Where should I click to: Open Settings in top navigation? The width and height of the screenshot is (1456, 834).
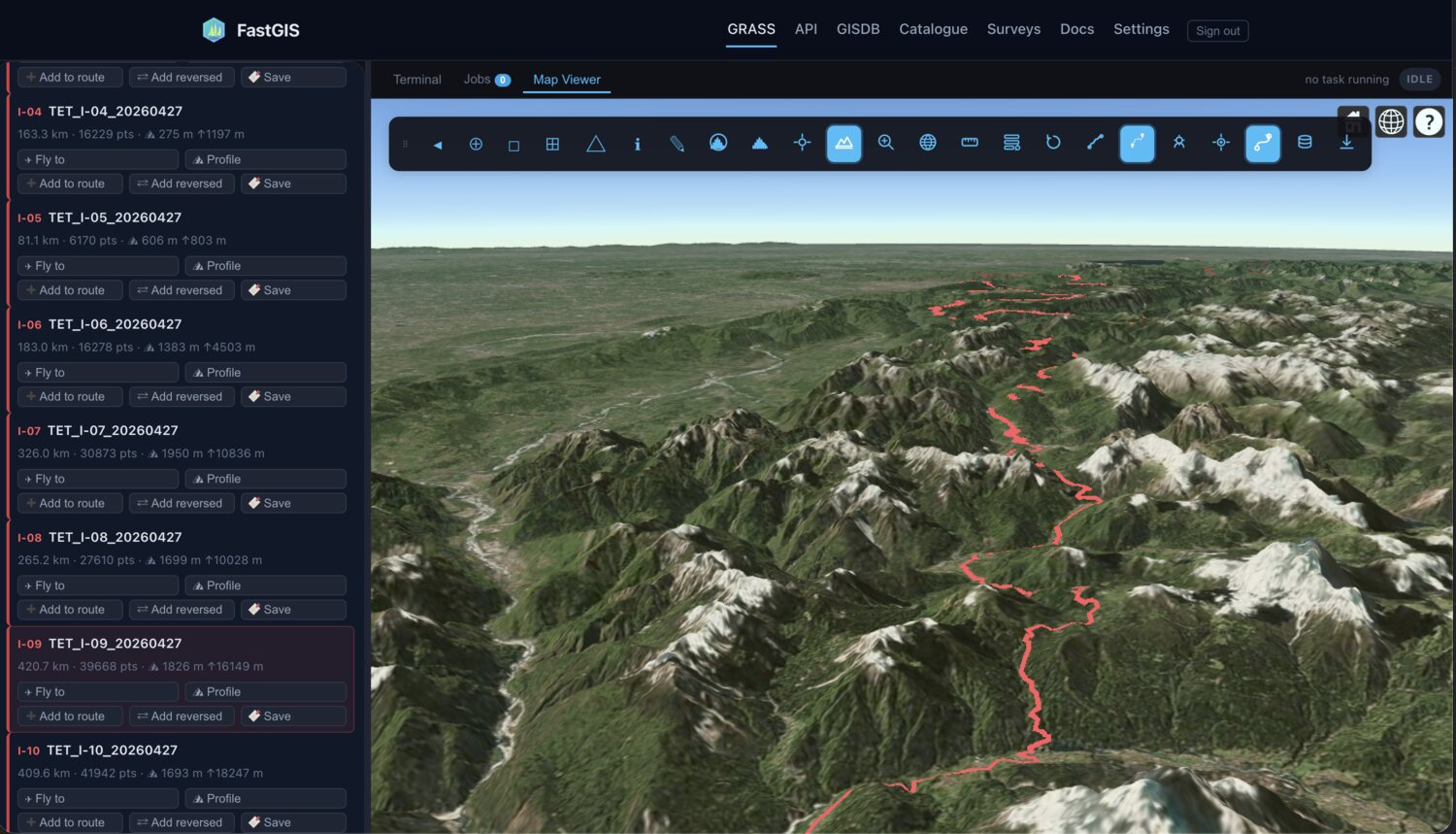1141,29
